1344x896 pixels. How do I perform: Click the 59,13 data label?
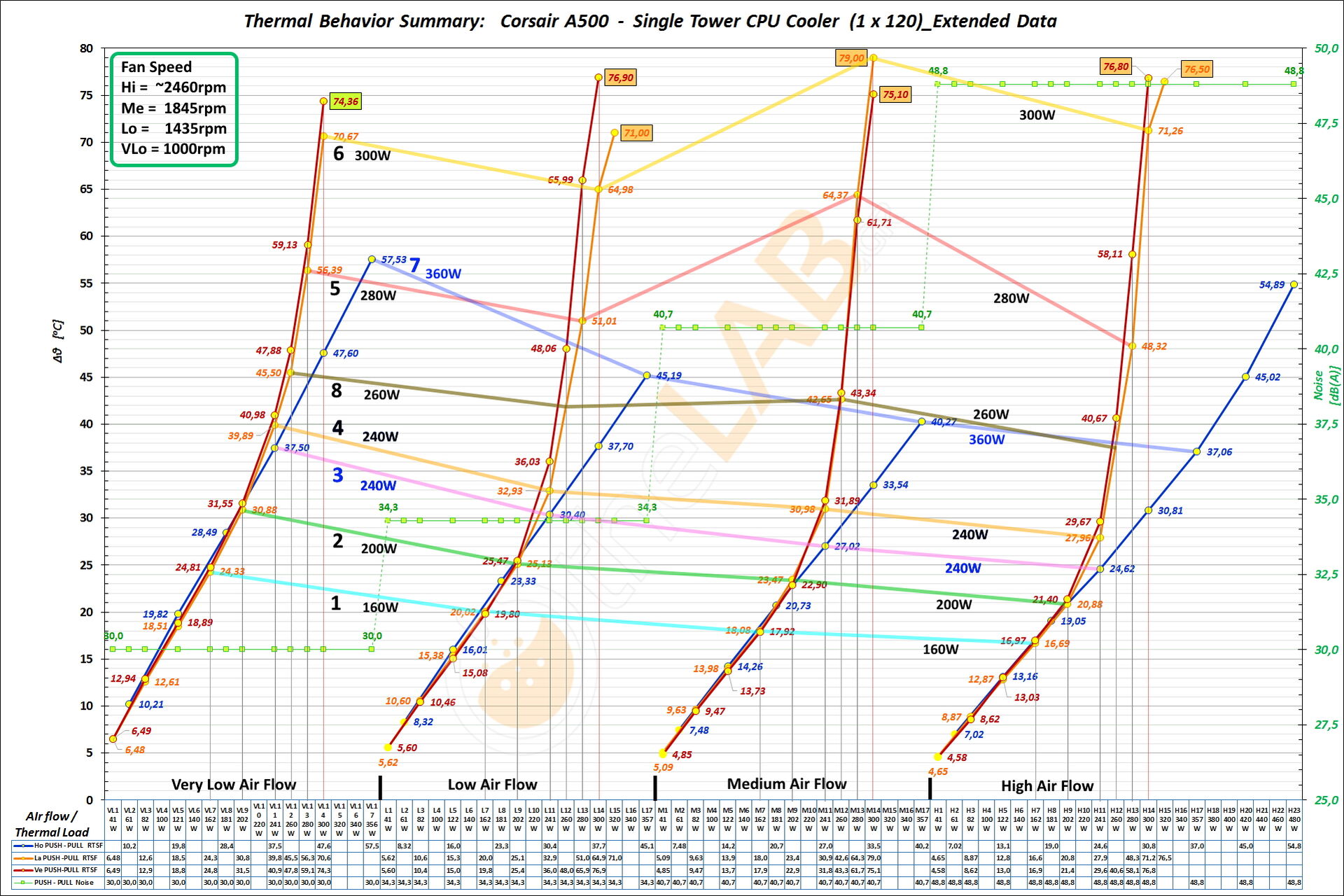click(285, 245)
